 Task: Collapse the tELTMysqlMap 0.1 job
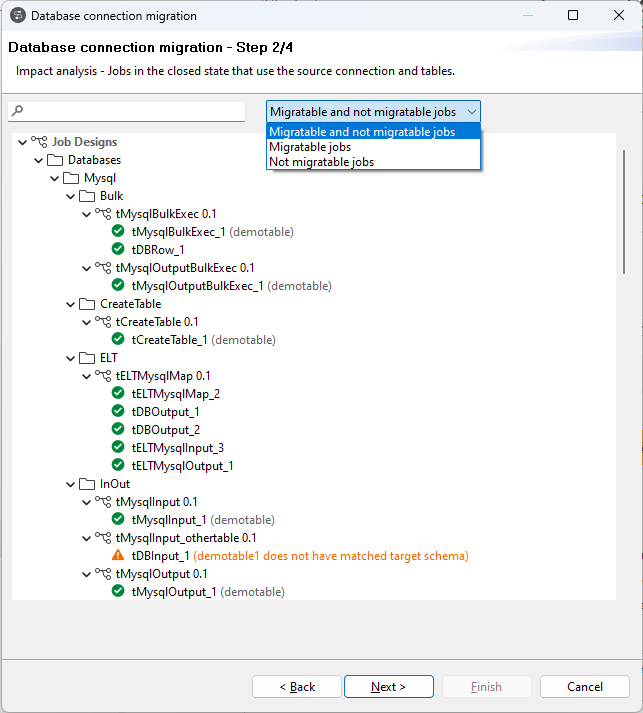(86, 377)
